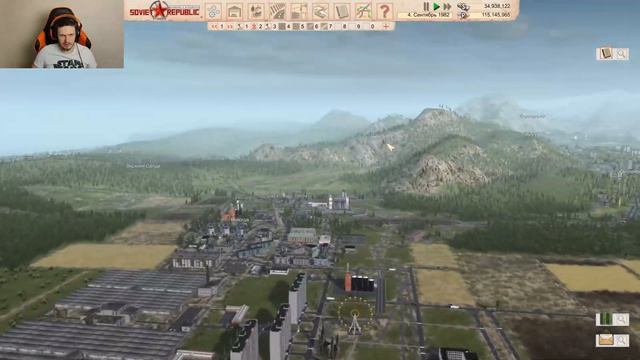Screen dimensions: 640x360
Task: Pause the game simulation
Action: (x=426, y=6)
